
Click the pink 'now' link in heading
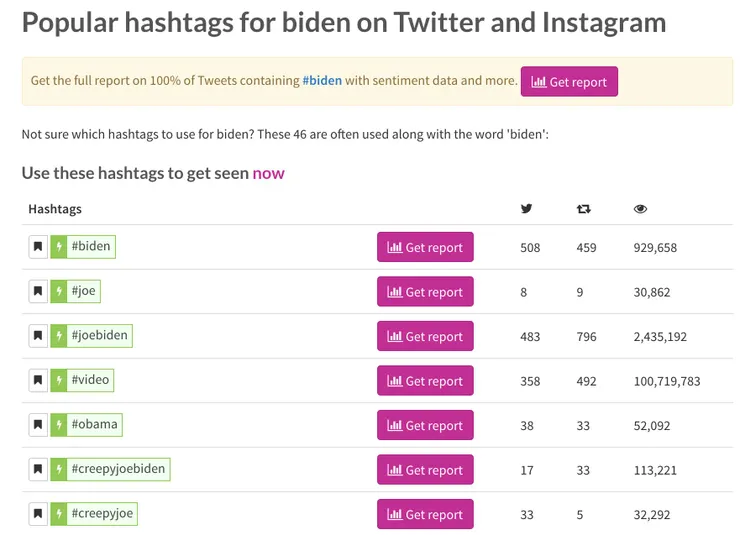(x=268, y=173)
